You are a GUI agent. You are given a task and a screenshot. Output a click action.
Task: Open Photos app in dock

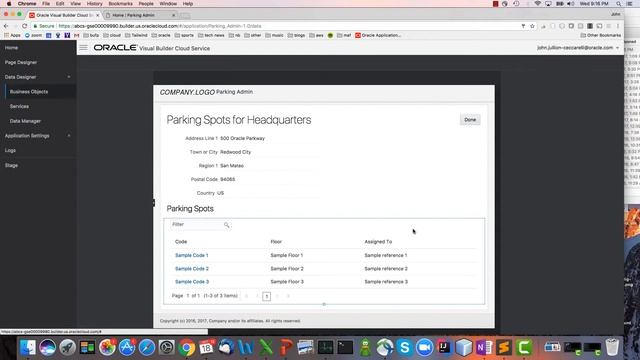[107, 347]
